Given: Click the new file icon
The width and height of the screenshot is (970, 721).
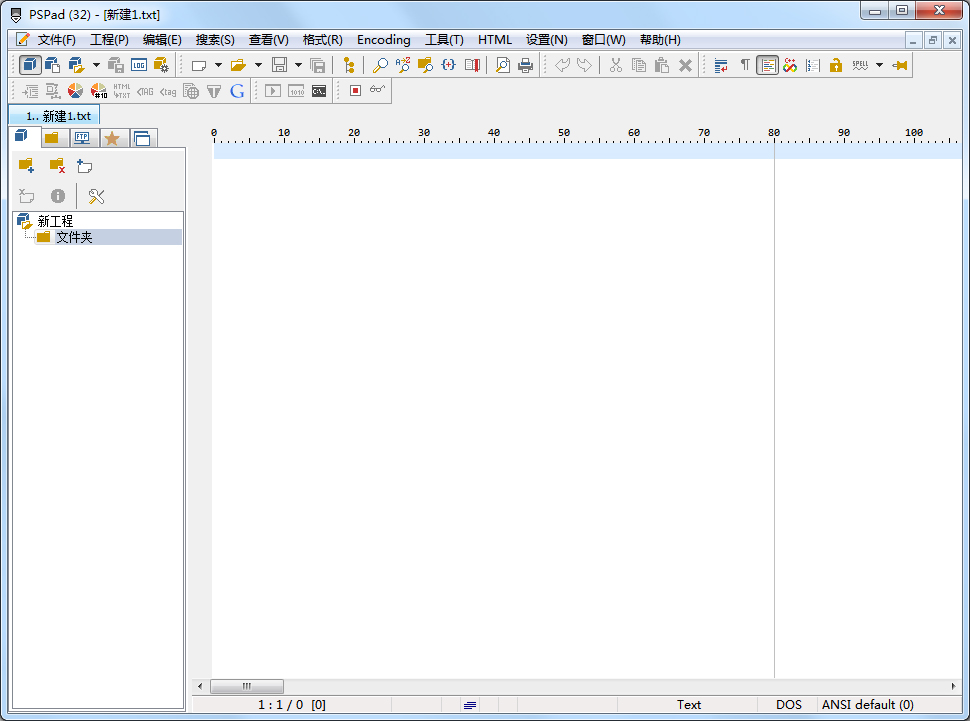Looking at the screenshot, I should tap(199, 65).
